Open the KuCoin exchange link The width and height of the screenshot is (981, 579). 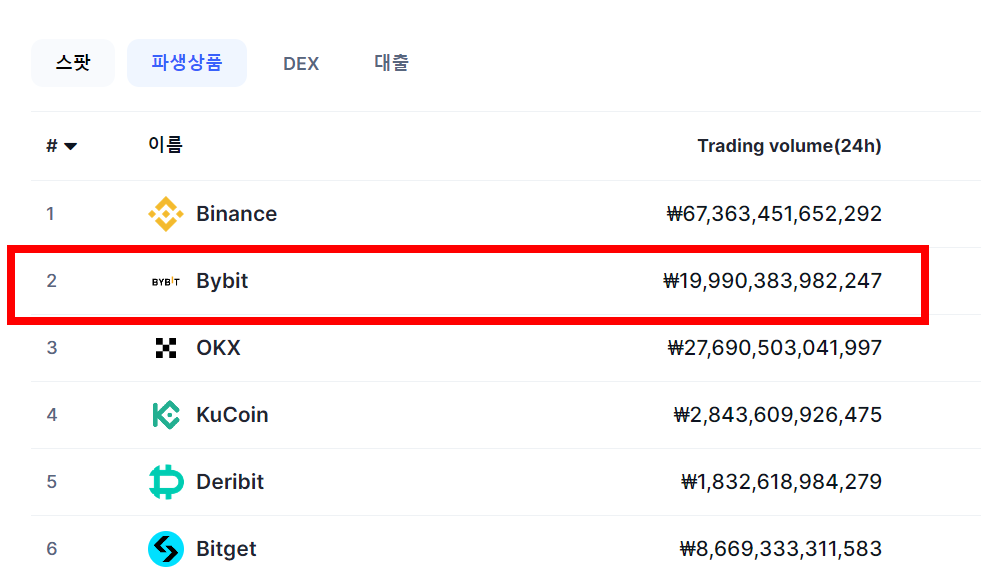232,415
